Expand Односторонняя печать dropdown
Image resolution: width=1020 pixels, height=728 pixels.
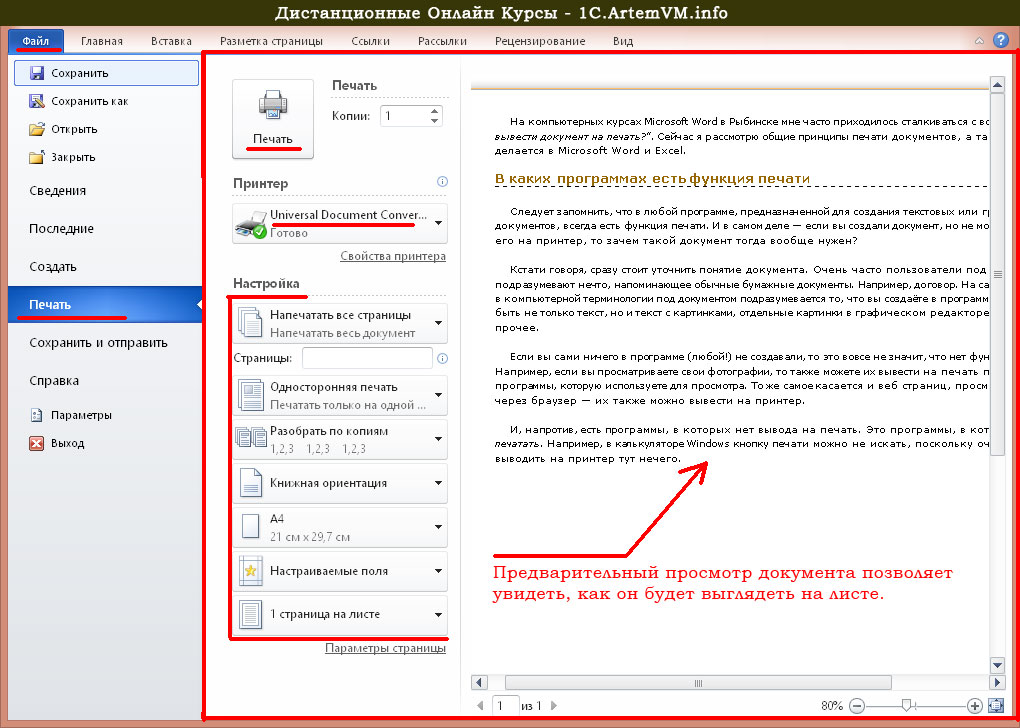tap(438, 395)
